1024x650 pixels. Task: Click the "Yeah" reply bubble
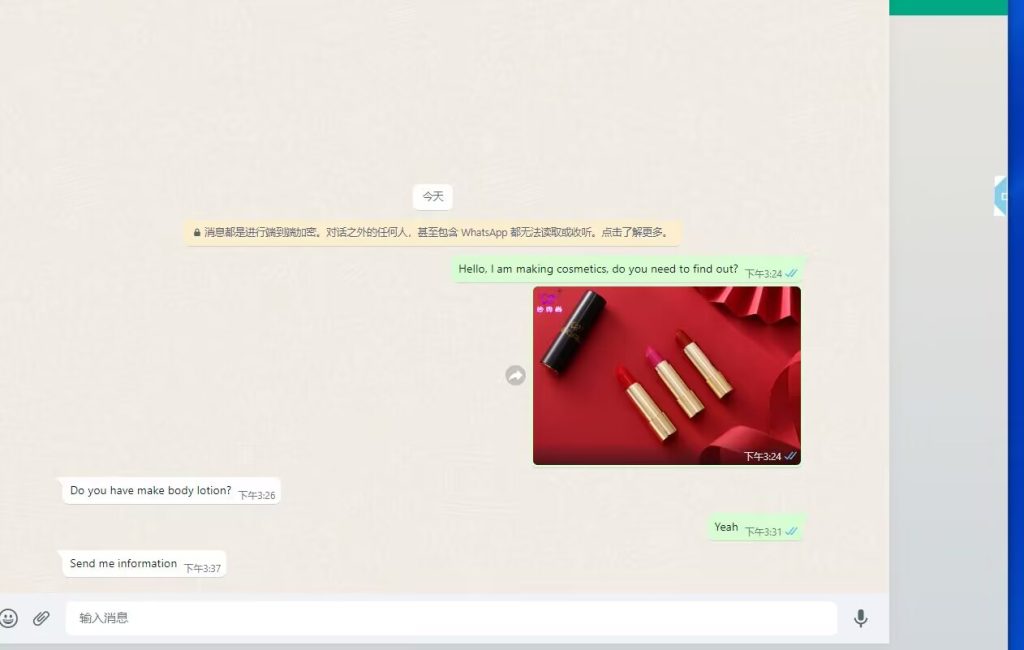[x=726, y=527]
